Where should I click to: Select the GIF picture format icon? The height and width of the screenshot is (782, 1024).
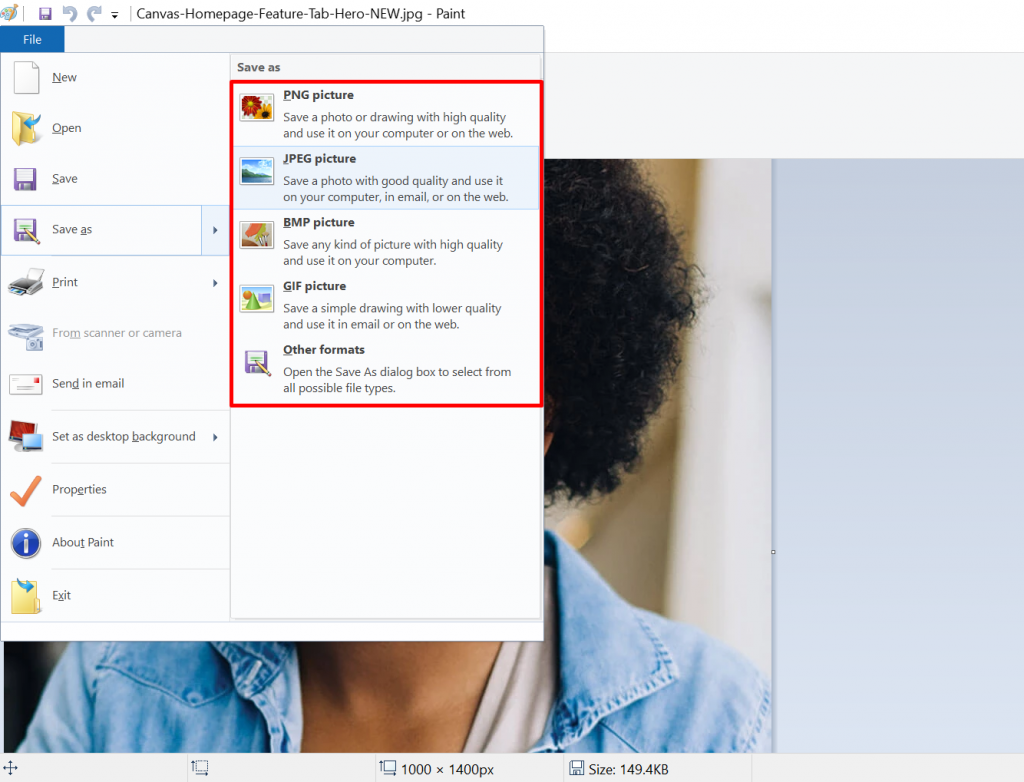tap(256, 298)
